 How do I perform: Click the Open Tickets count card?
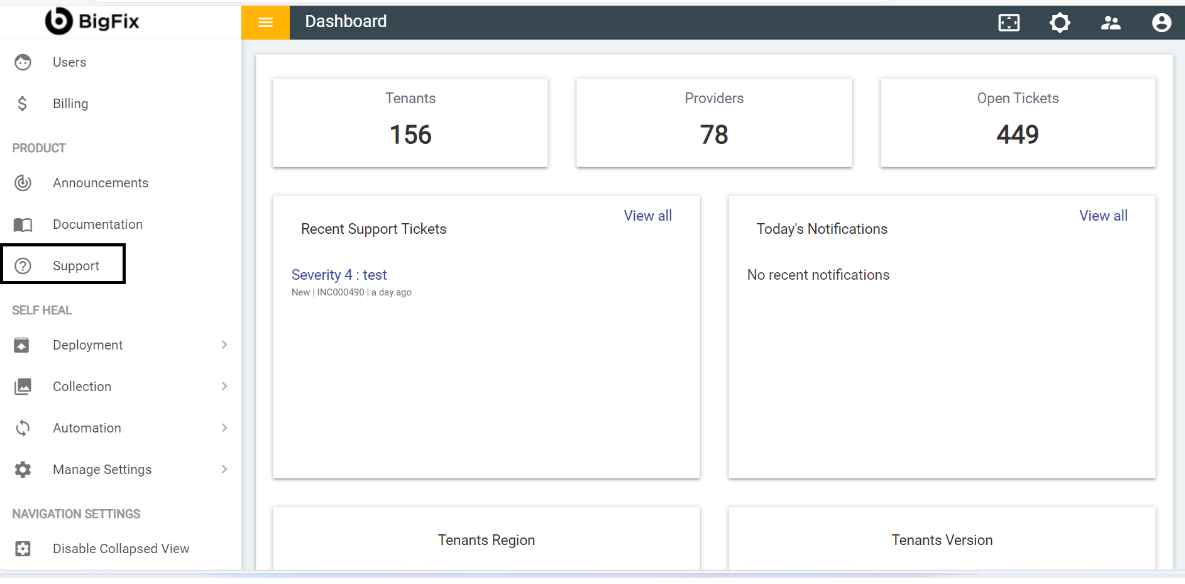[1017, 122]
